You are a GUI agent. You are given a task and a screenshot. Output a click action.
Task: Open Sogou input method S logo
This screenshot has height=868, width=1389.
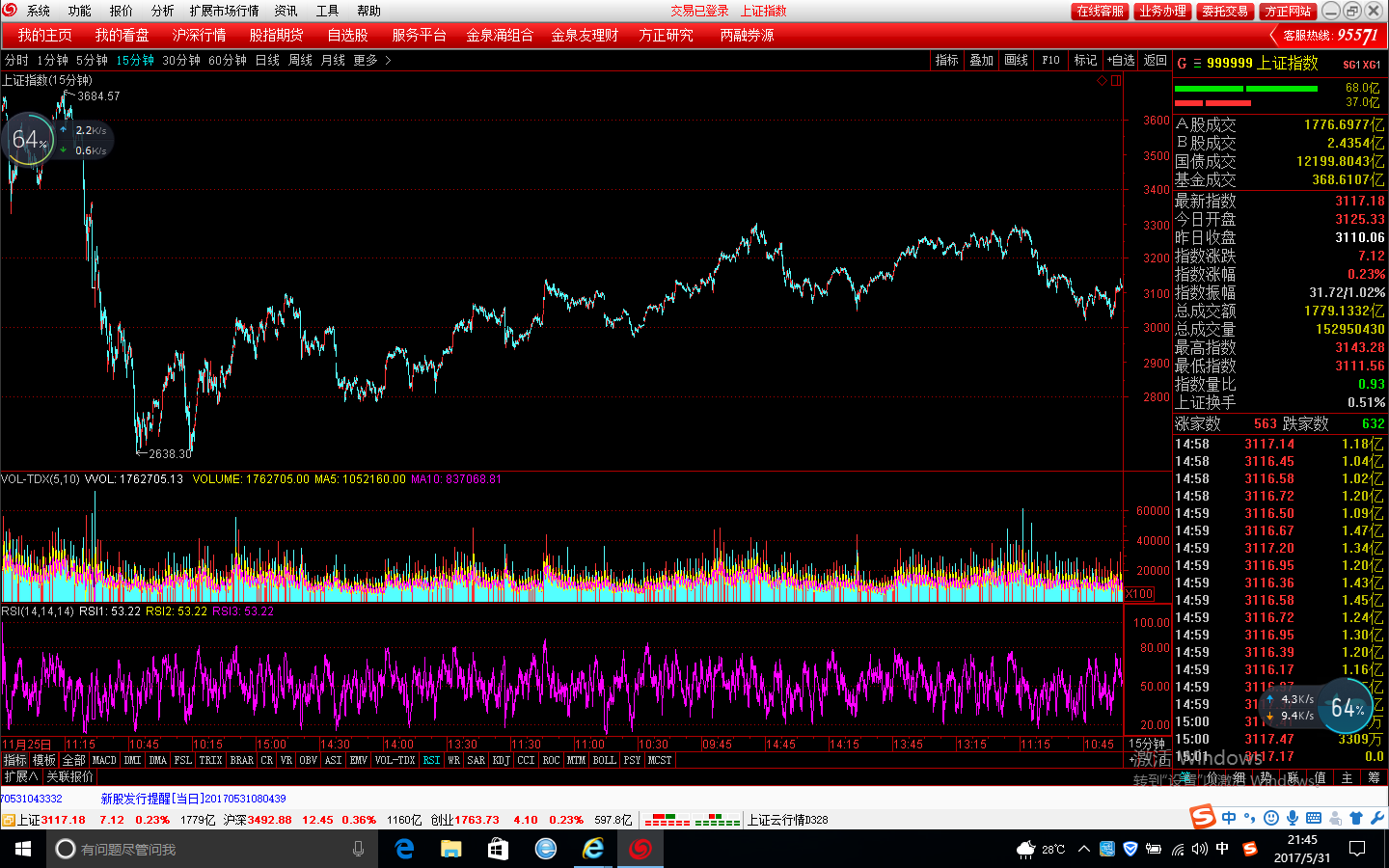pyautogui.click(x=1203, y=817)
